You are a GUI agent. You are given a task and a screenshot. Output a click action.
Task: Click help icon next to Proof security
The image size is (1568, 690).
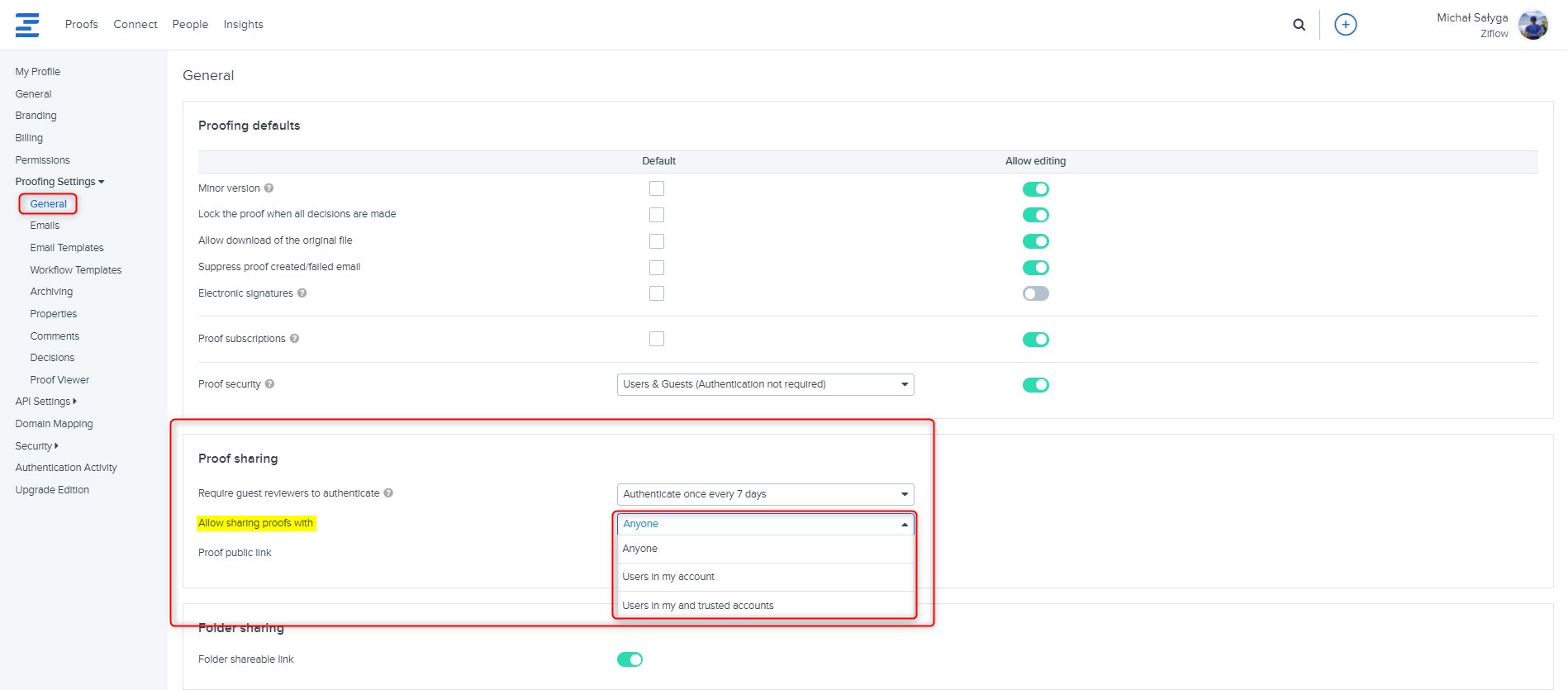(270, 384)
